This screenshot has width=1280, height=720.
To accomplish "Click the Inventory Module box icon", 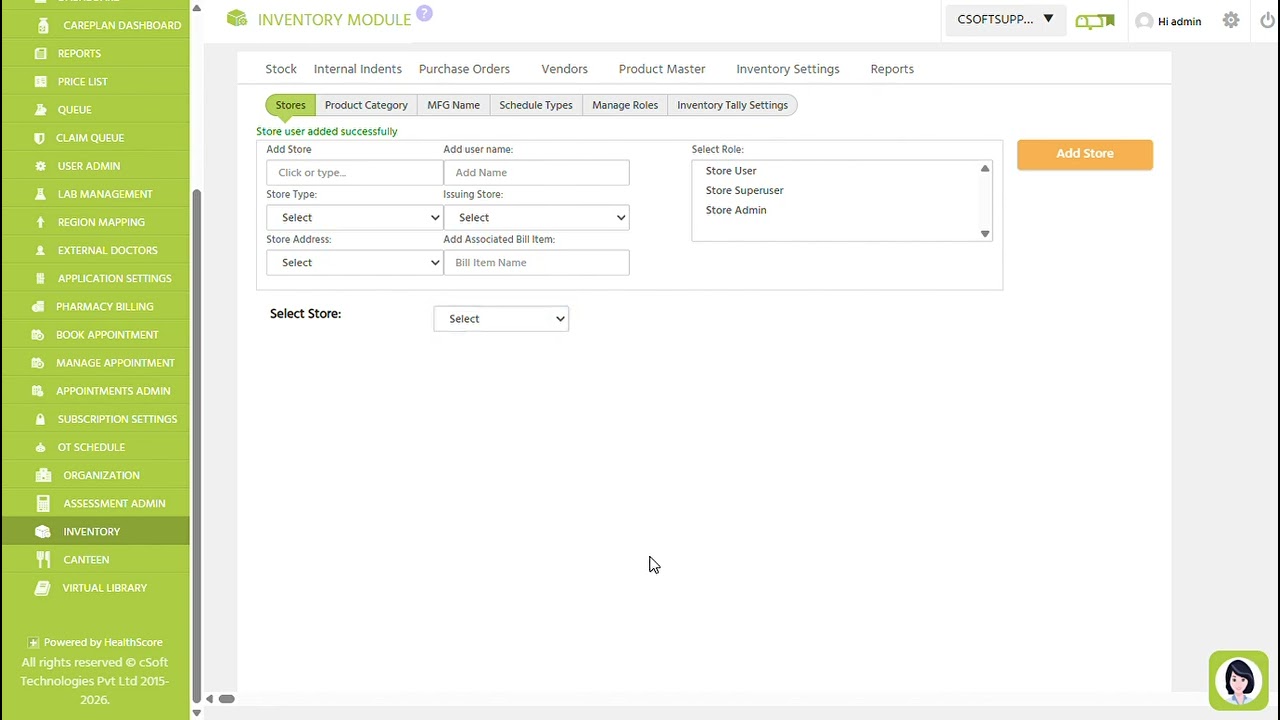I will pos(237,18).
